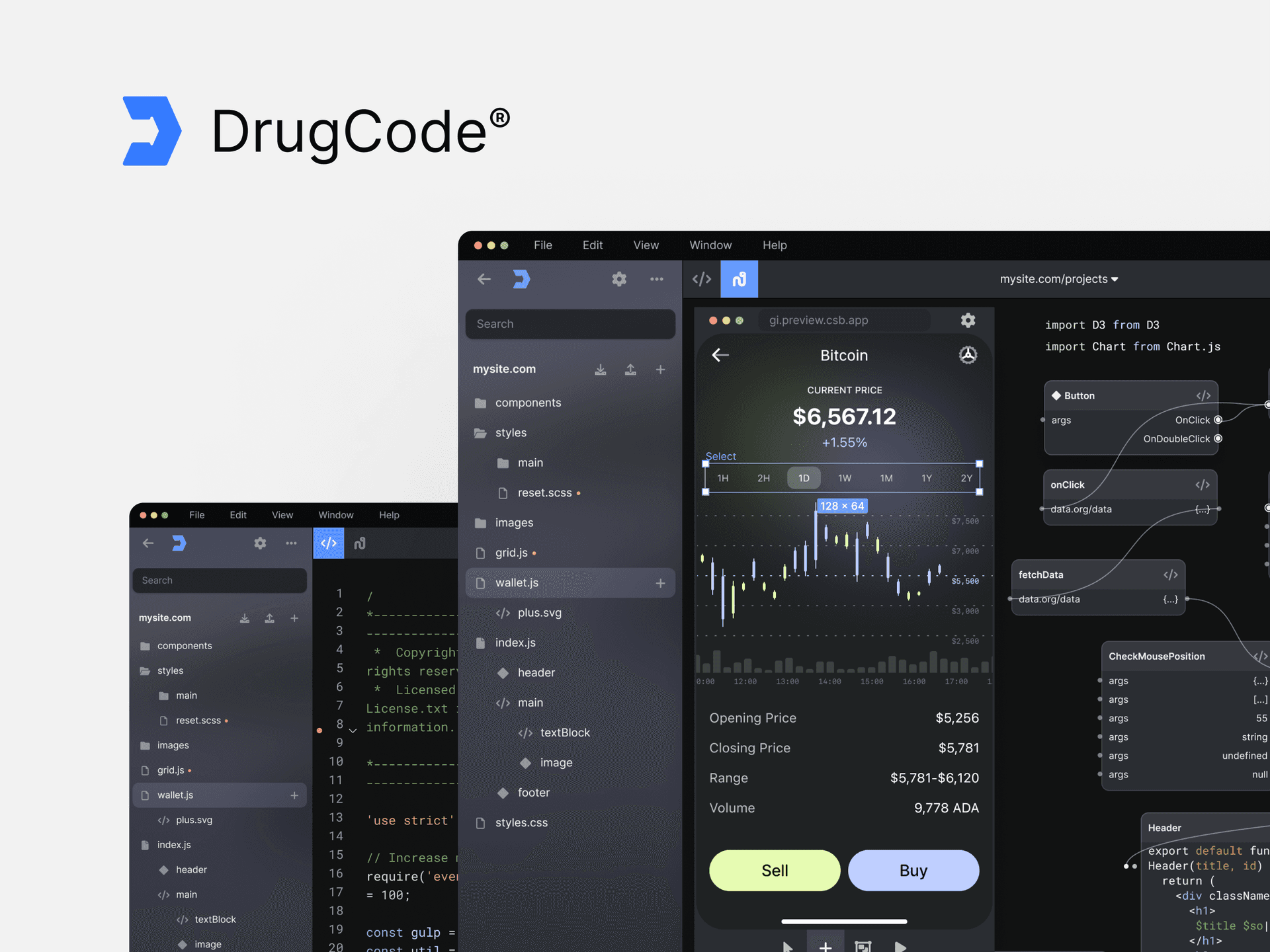1270x952 pixels.
Task: Select the 1Y time range
Action: pyautogui.click(x=927, y=478)
